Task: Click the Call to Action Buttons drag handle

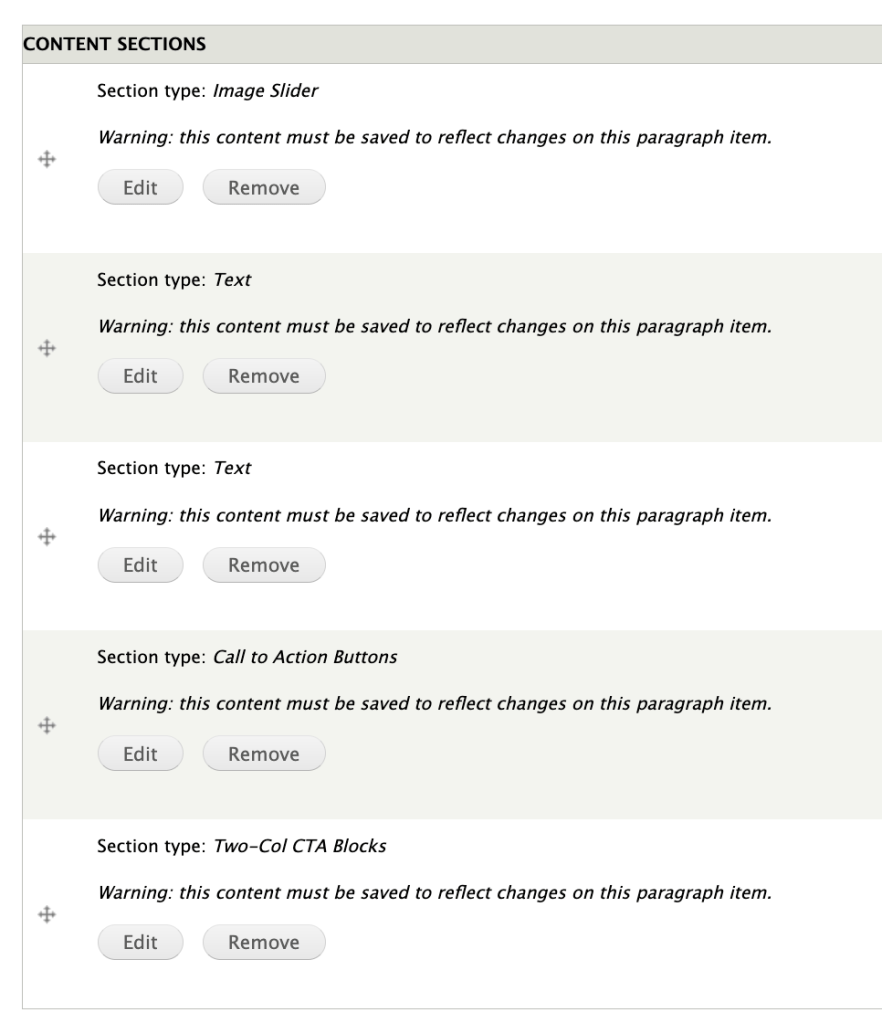Action: 44,725
